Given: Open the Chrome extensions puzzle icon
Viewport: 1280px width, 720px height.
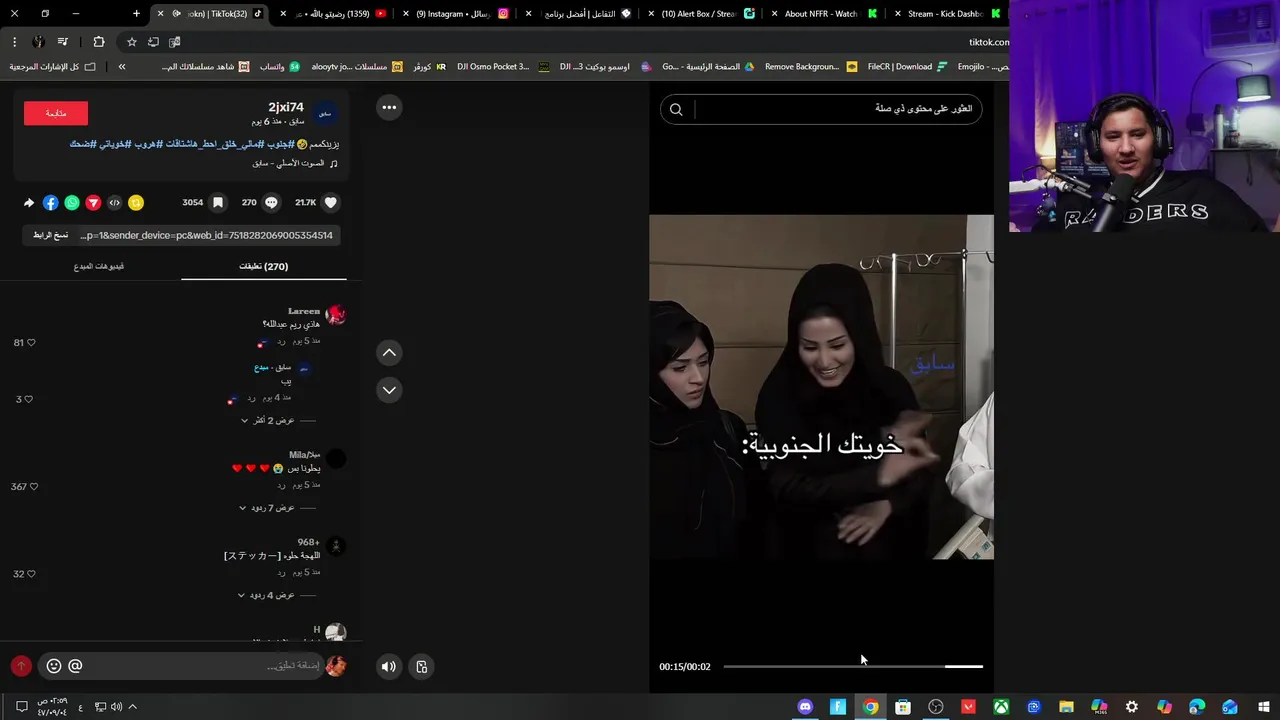Looking at the screenshot, I should (98, 42).
